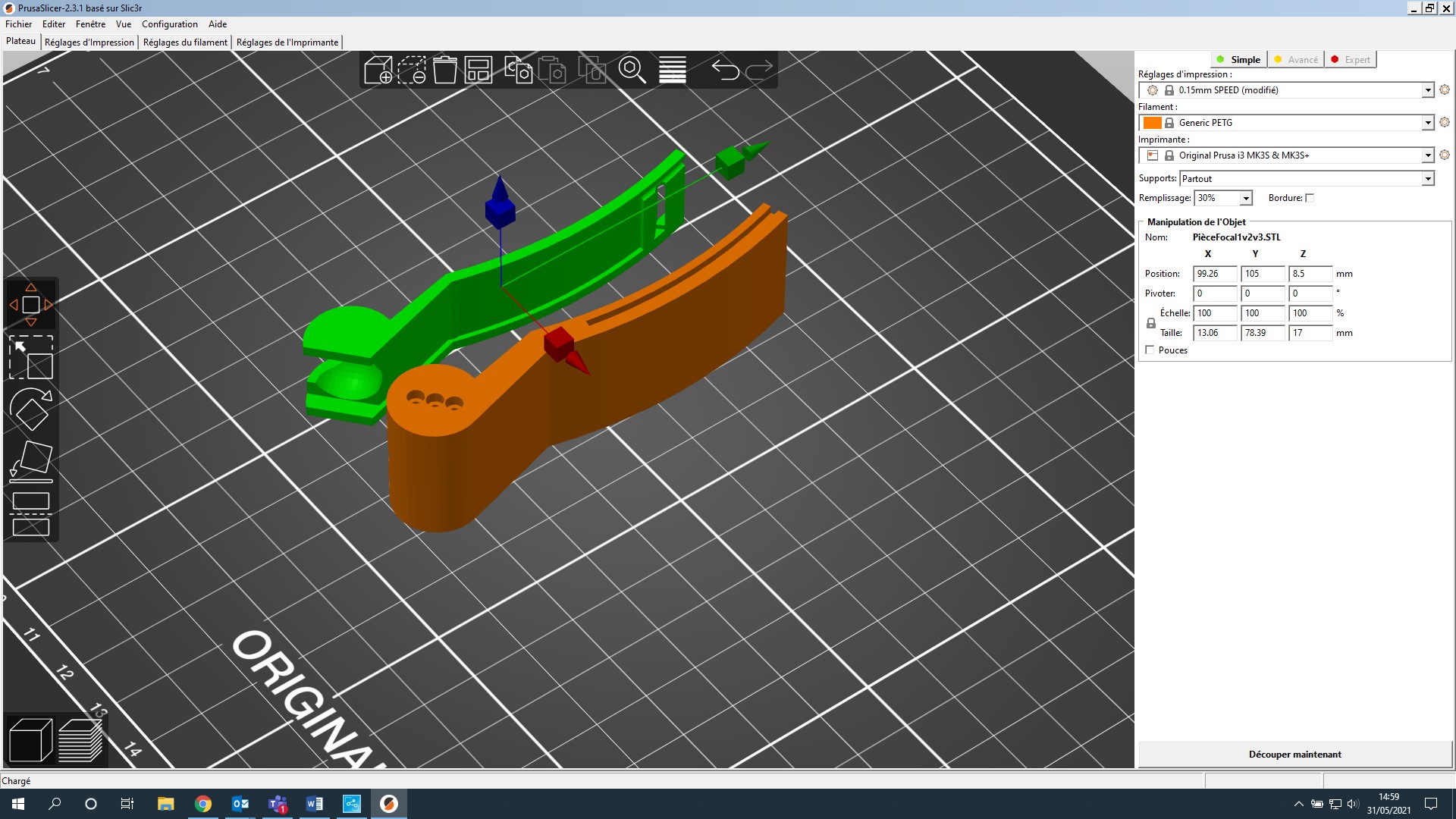1456x819 pixels.
Task: Open the Filament dropdown showing Generic PETG
Action: coord(1429,122)
